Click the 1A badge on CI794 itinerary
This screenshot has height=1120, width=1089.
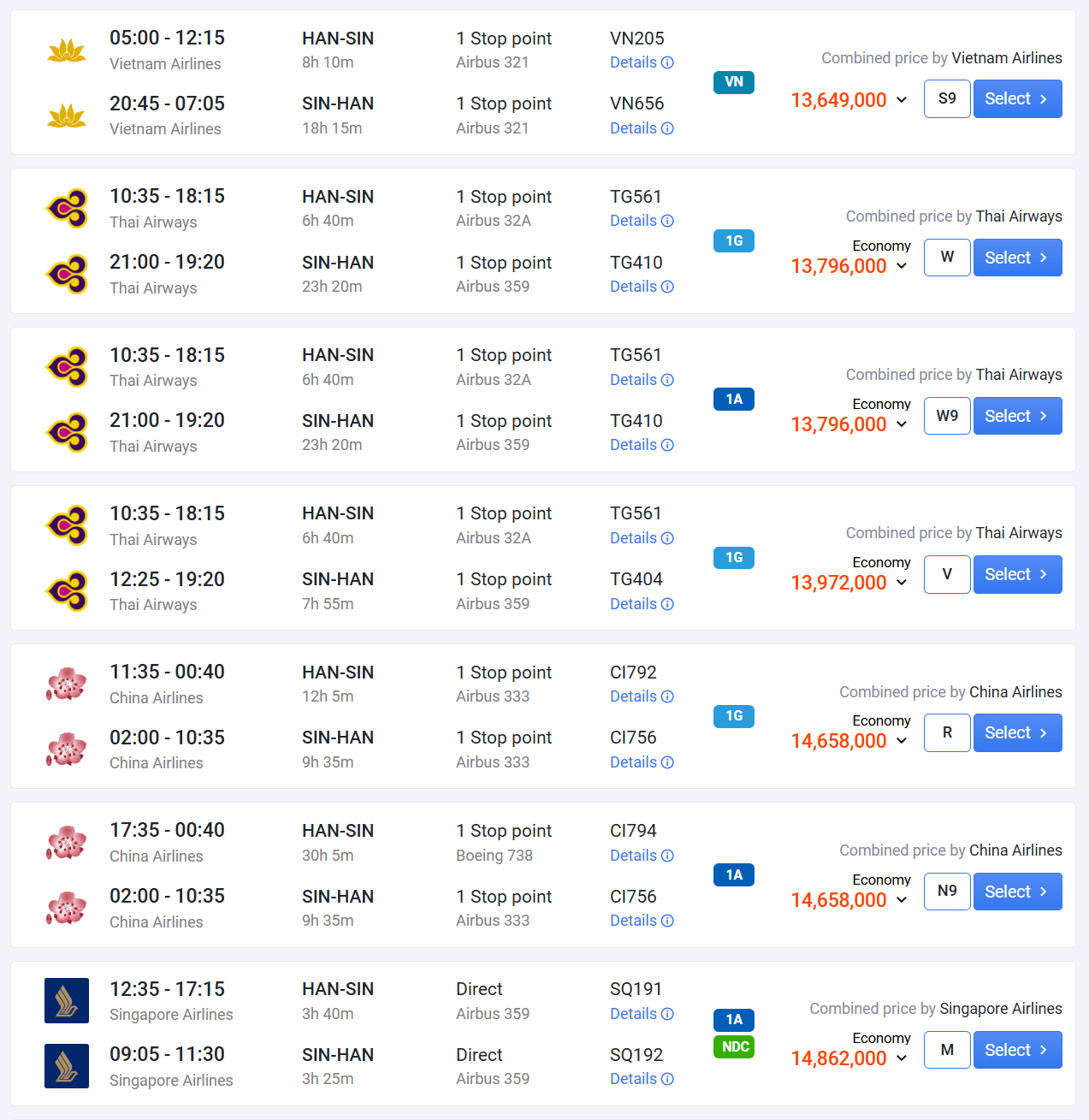(734, 874)
